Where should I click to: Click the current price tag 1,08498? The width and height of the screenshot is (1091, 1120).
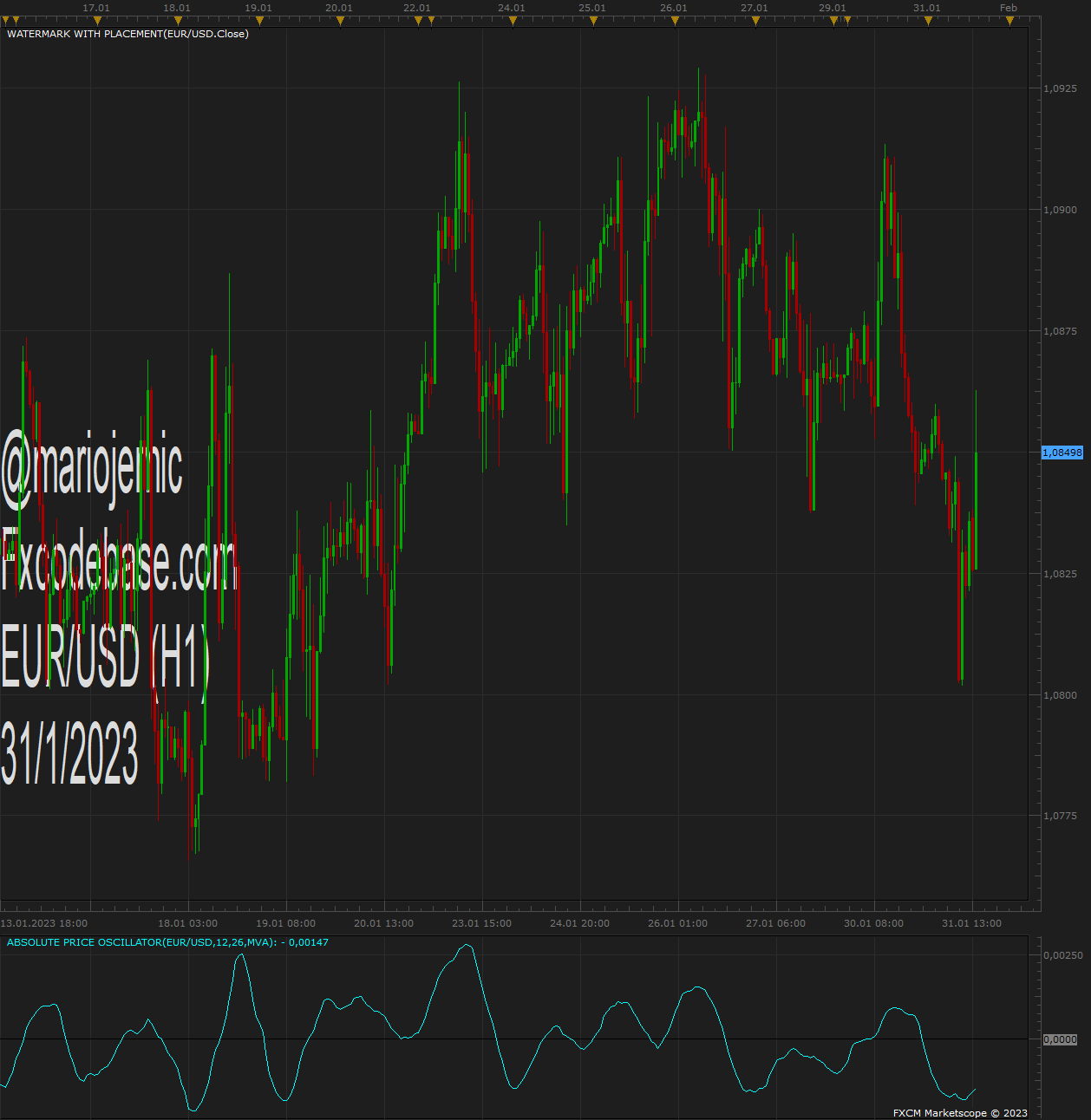[x=1062, y=453]
